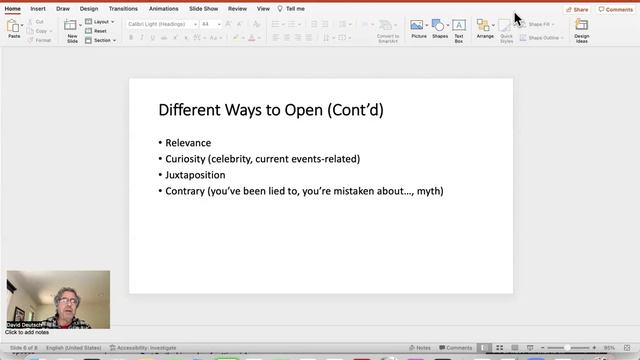
Task: Click Convert to SmartArt
Action: coord(388,31)
